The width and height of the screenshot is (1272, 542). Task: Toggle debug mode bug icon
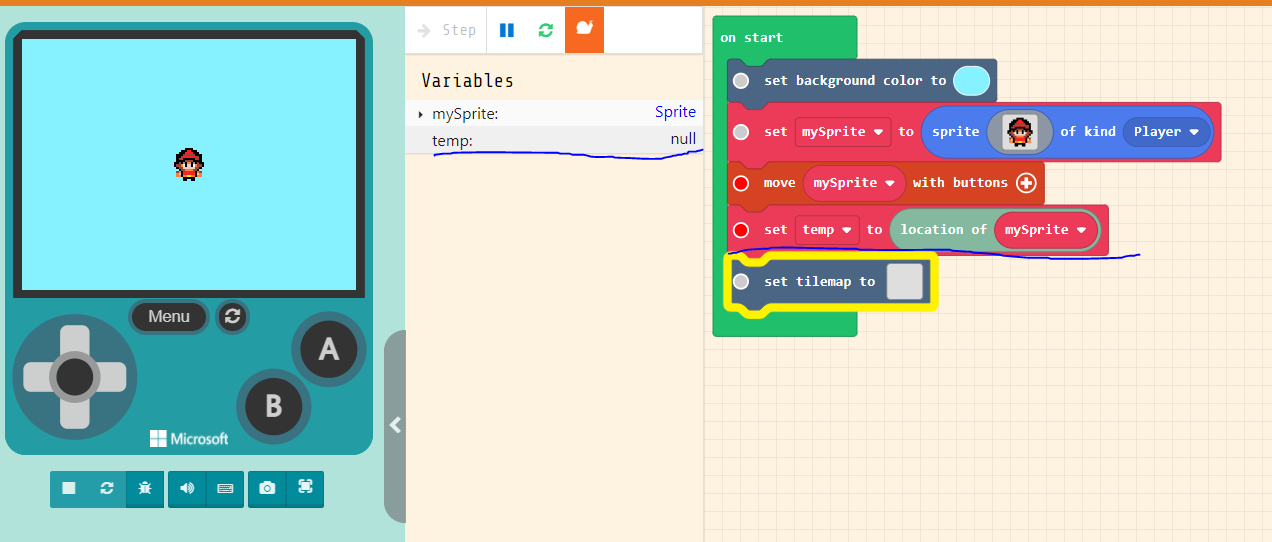145,489
